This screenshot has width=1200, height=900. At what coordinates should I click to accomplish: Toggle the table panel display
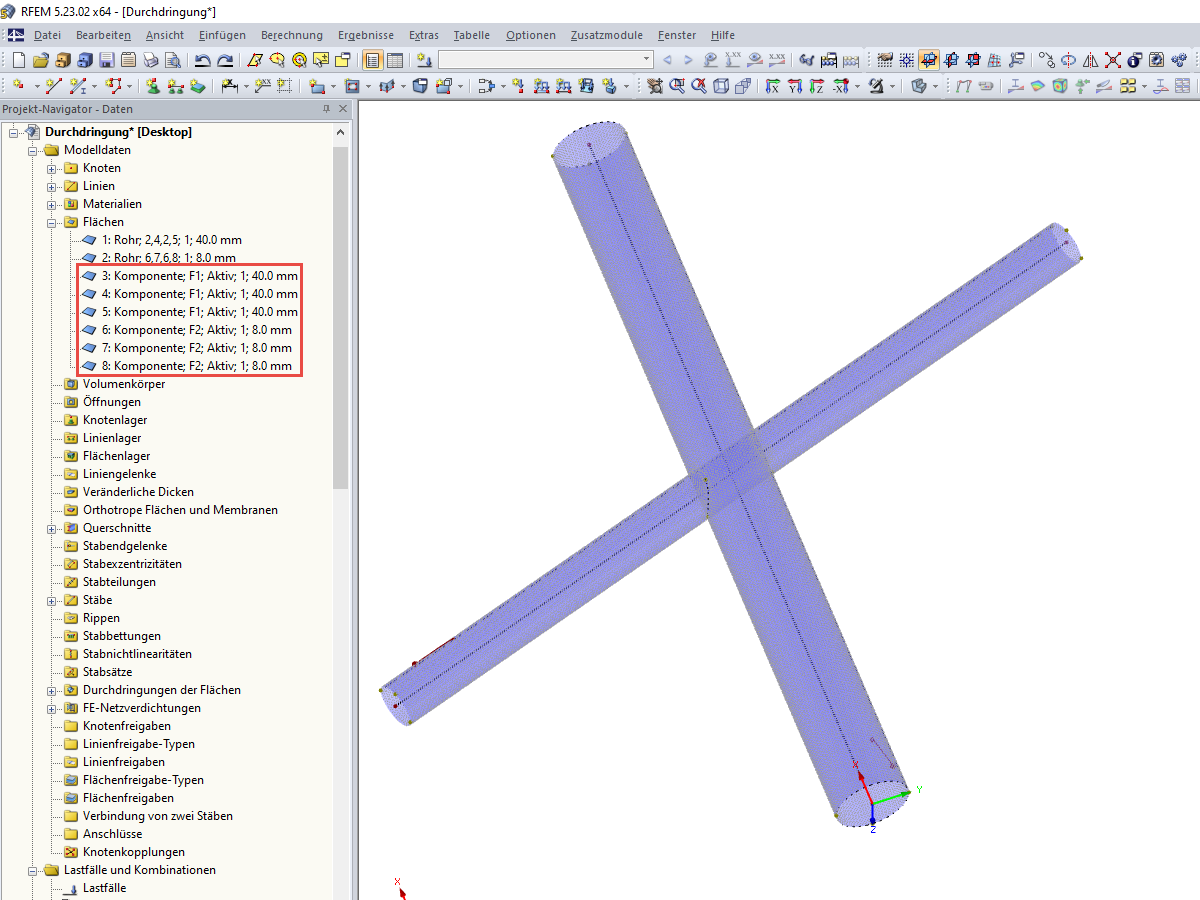(x=394, y=60)
